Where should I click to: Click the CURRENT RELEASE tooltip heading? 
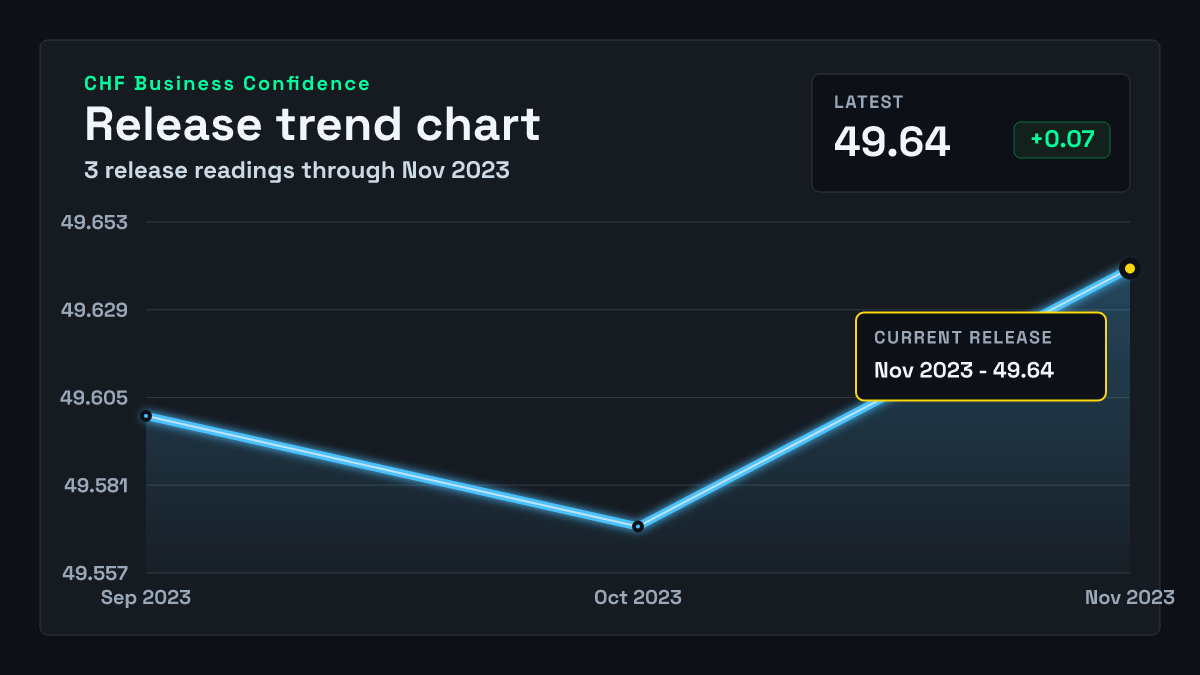coord(963,338)
